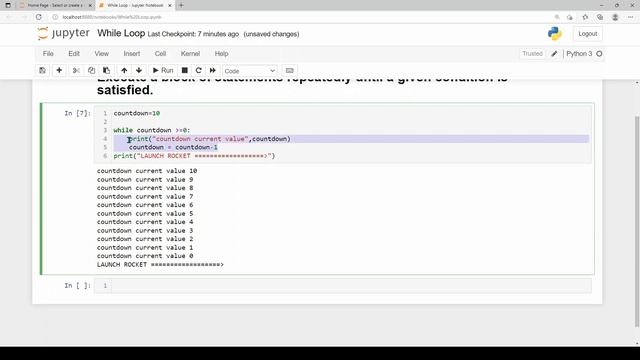Click the Logout button
The image size is (640, 360).
587,34
